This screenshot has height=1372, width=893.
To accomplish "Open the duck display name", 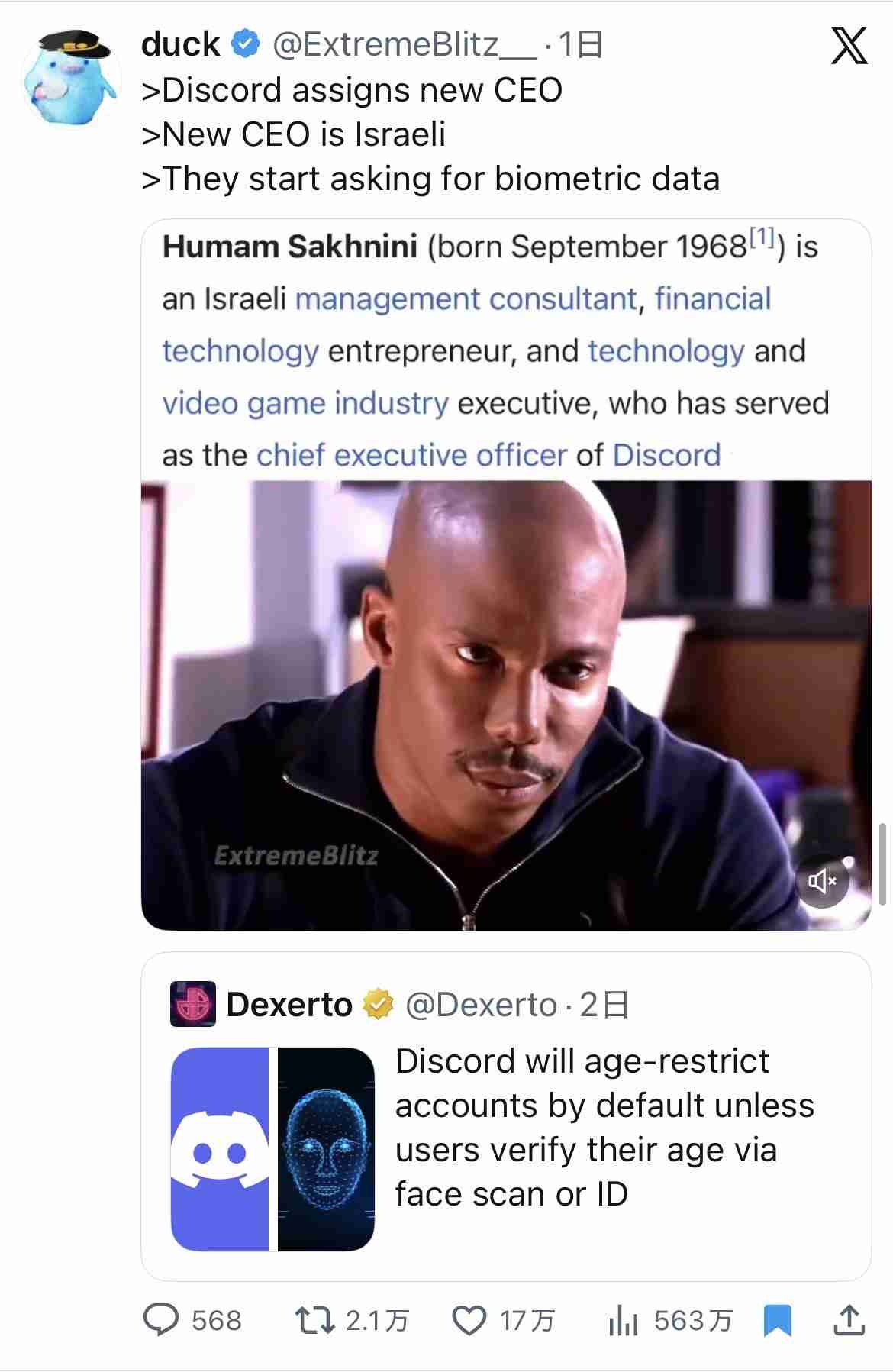I will (181, 44).
